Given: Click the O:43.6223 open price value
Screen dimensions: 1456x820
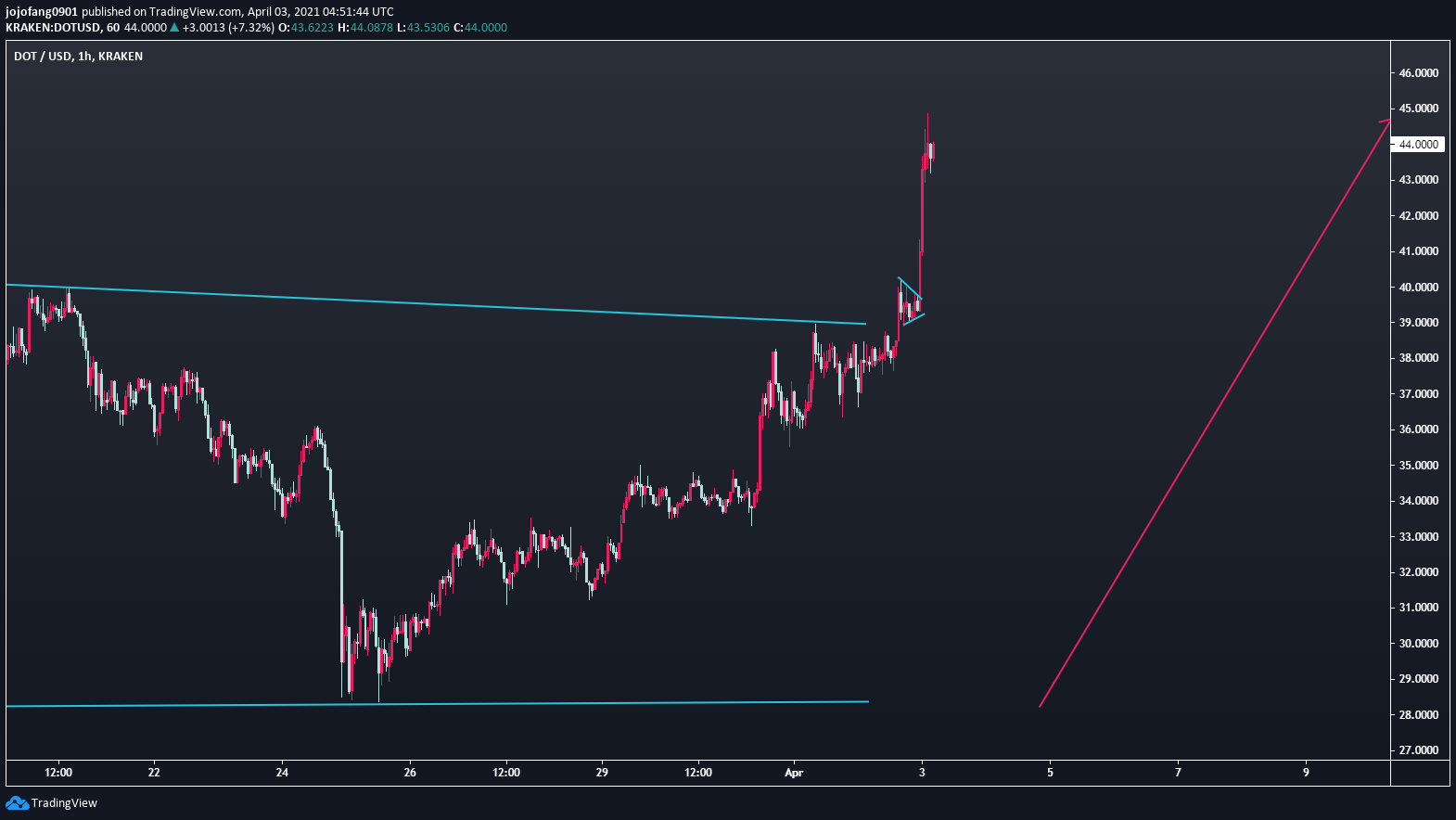Looking at the screenshot, I should click(306, 28).
